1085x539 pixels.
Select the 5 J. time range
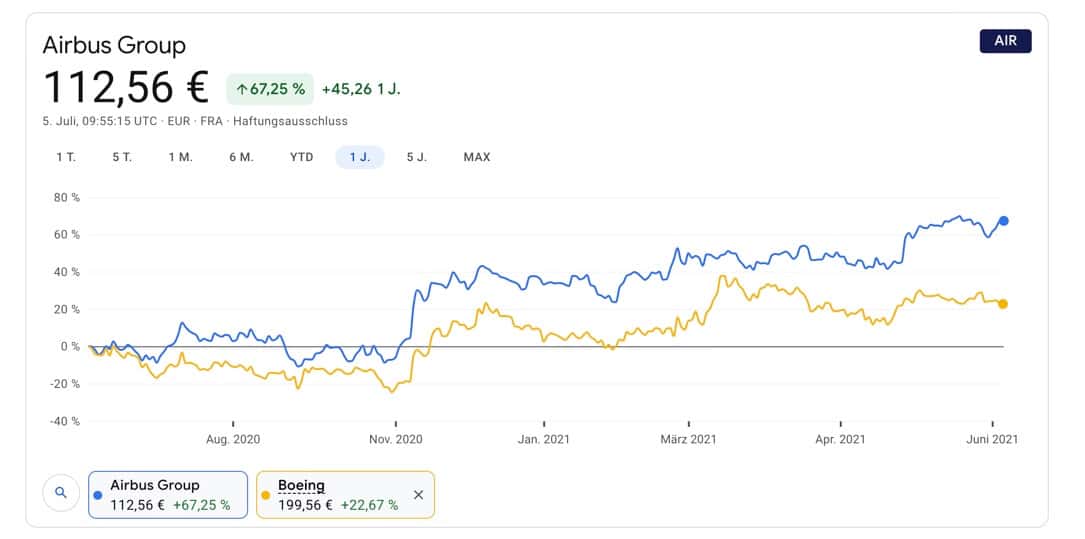point(417,157)
